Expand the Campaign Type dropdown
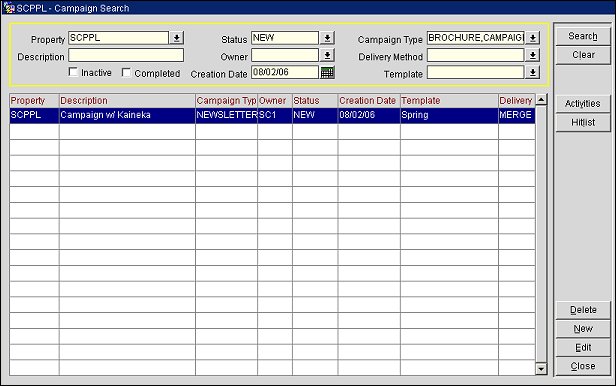This screenshot has width=616, height=386. [533, 38]
